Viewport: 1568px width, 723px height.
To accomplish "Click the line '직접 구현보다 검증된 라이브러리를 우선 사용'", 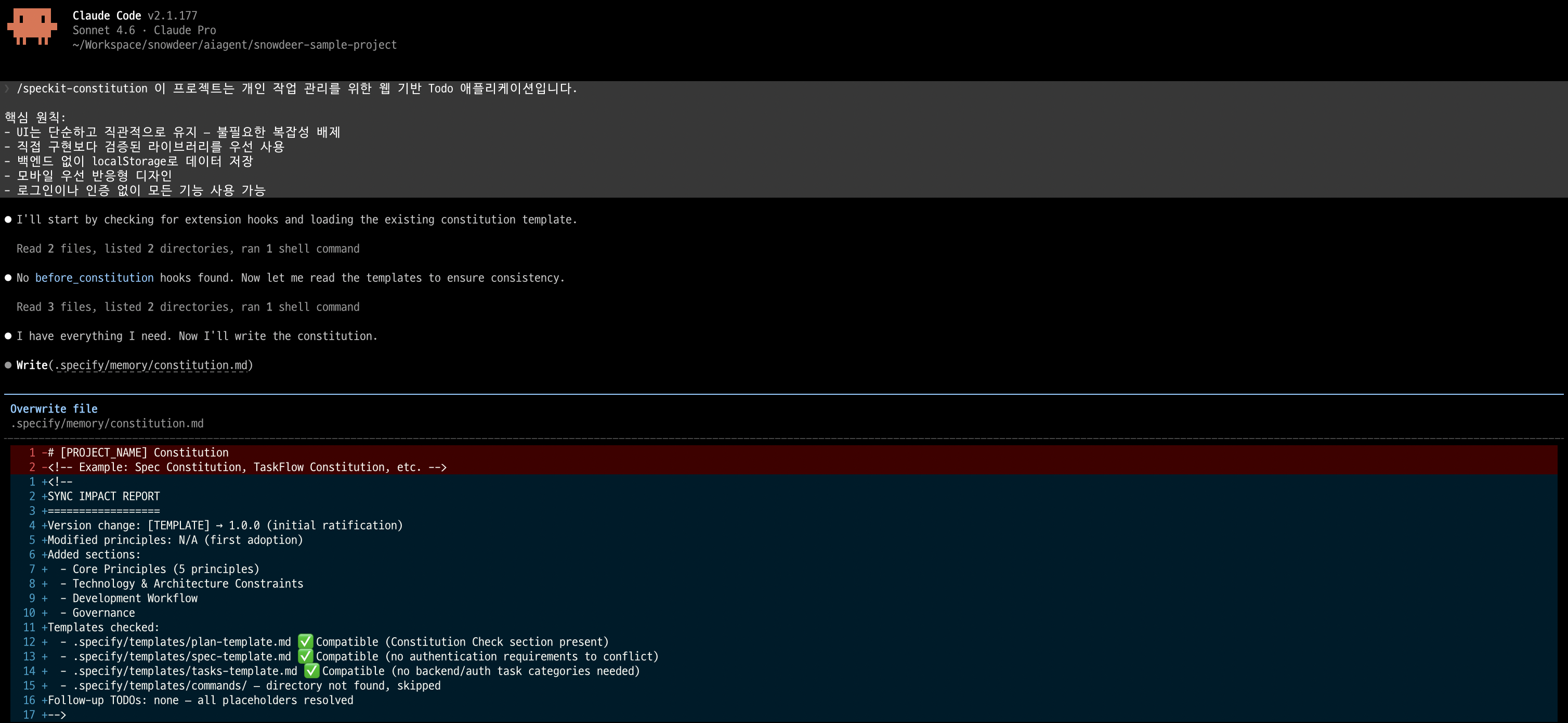I will click(x=144, y=146).
